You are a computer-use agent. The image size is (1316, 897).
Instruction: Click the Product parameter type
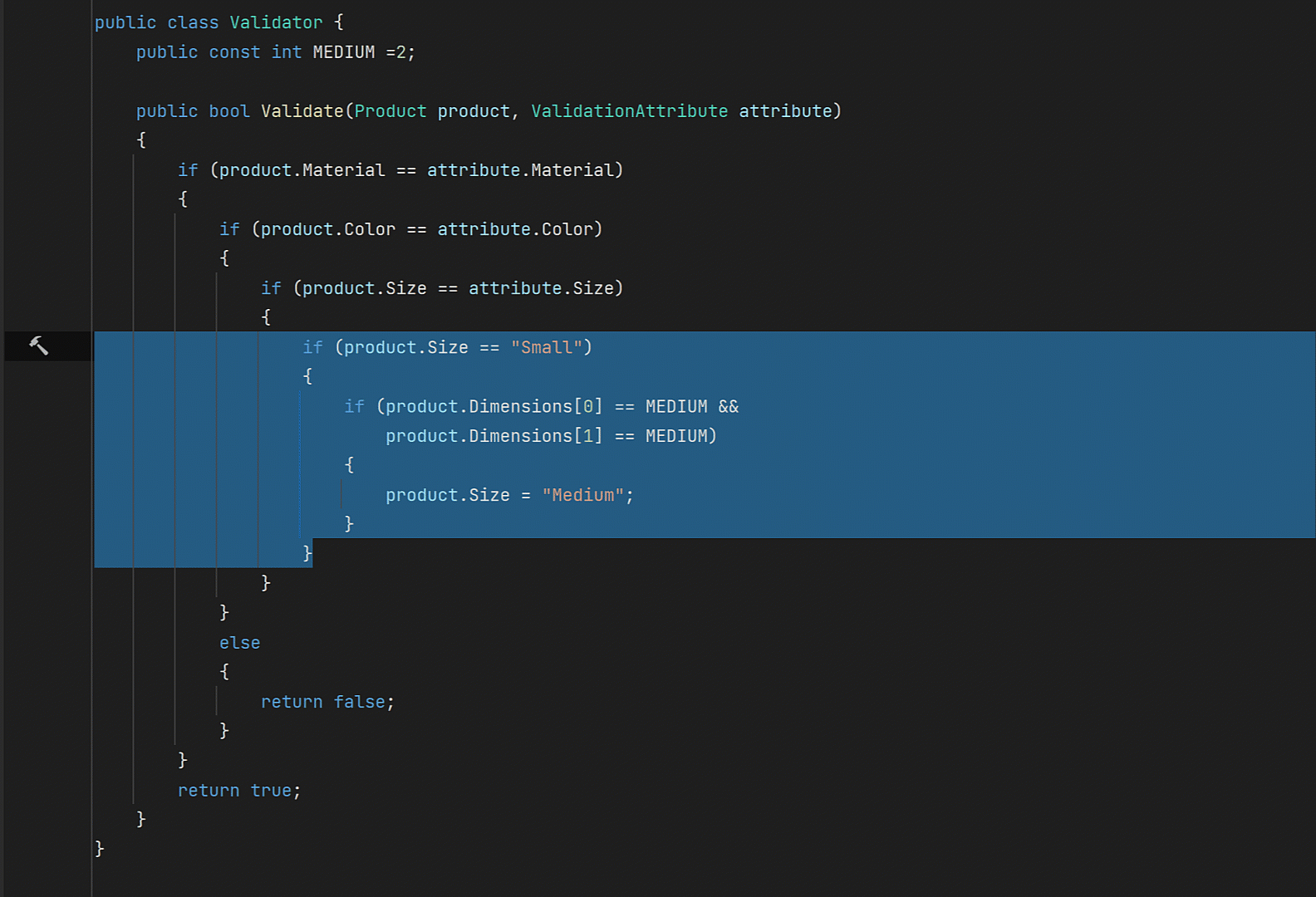(x=390, y=111)
